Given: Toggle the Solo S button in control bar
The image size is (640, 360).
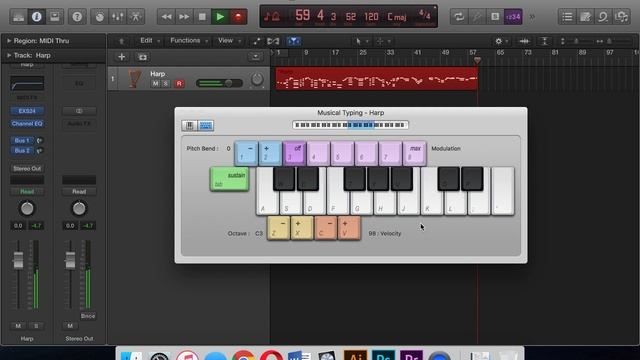Looking at the screenshot, I should point(495,17).
